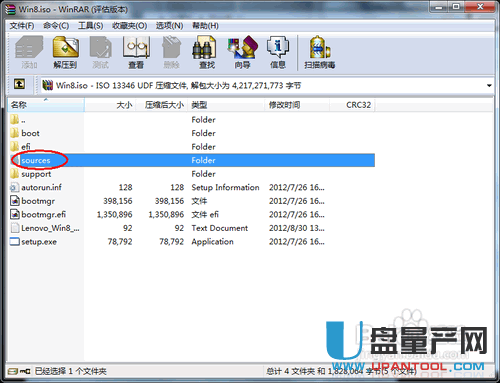Click the support folder name
This screenshot has height=383, width=500.
coord(36,174)
